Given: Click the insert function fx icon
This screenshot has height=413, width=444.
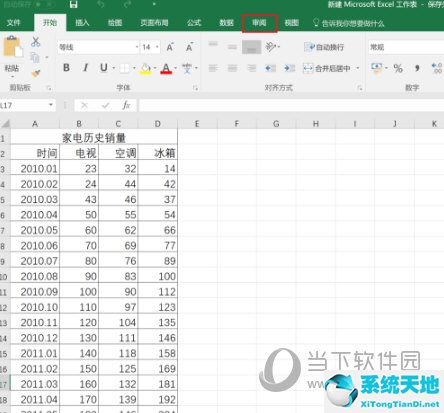Looking at the screenshot, I should [x=126, y=106].
